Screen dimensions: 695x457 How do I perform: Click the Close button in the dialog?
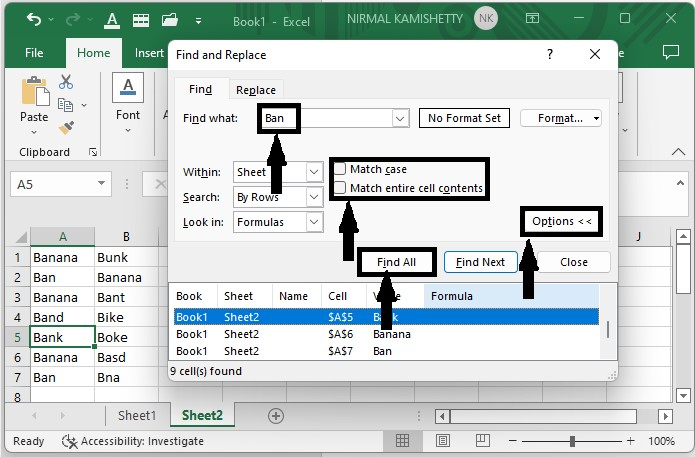[574, 262]
